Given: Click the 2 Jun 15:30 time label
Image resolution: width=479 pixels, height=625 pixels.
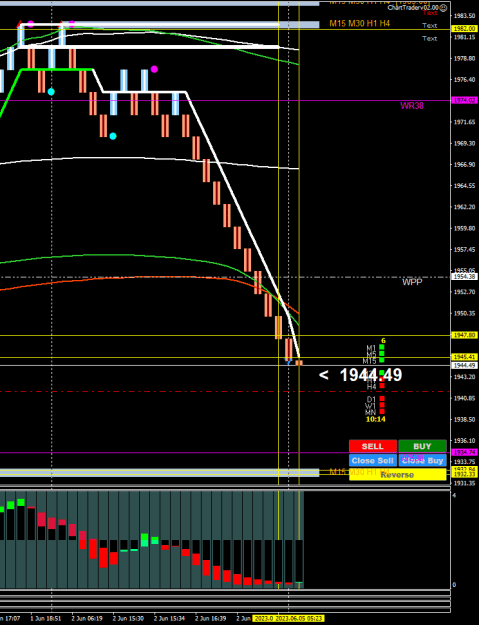Looking at the screenshot, I should [128, 619].
